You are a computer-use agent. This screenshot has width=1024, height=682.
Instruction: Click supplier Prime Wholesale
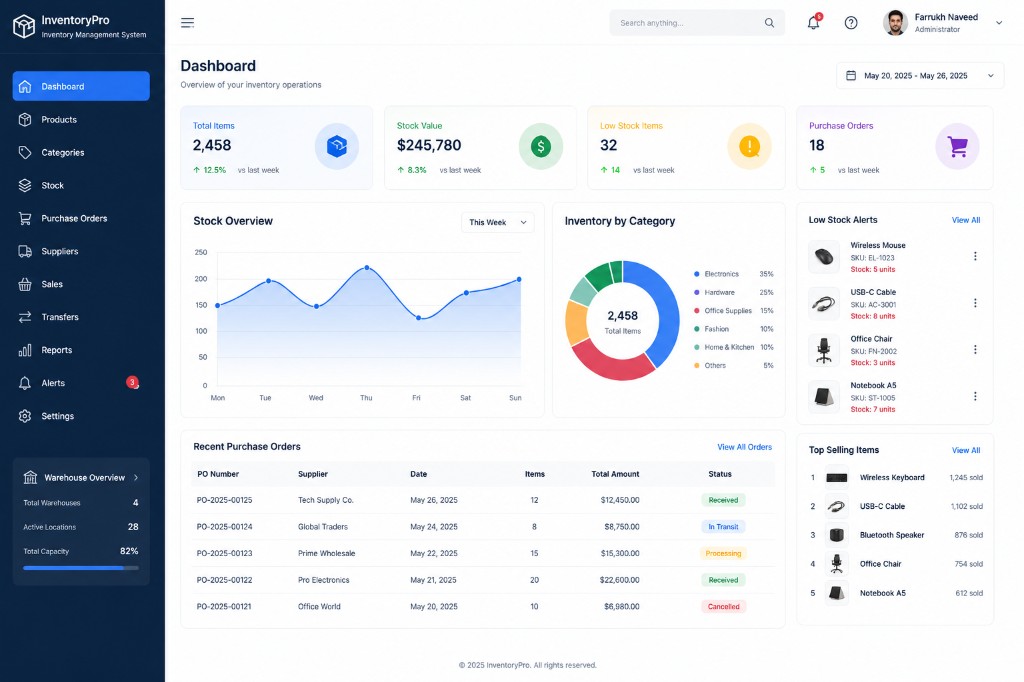(327, 553)
